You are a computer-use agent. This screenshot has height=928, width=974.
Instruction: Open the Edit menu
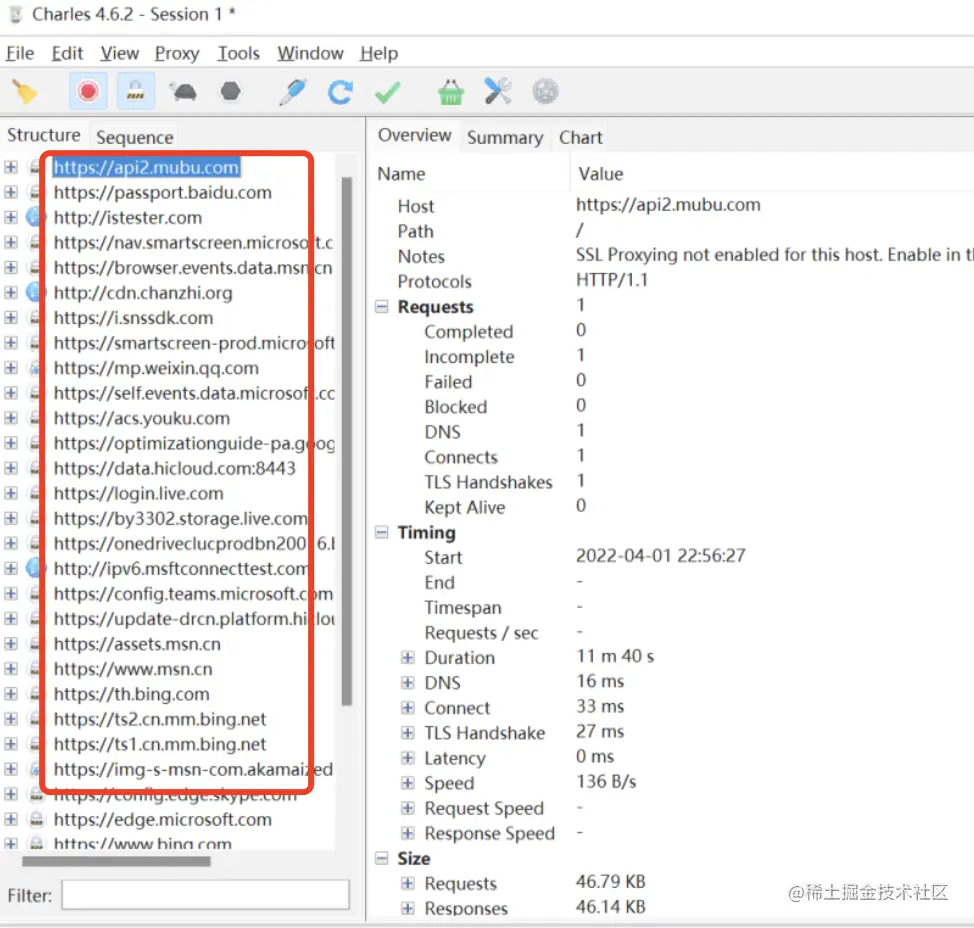pyautogui.click(x=67, y=53)
